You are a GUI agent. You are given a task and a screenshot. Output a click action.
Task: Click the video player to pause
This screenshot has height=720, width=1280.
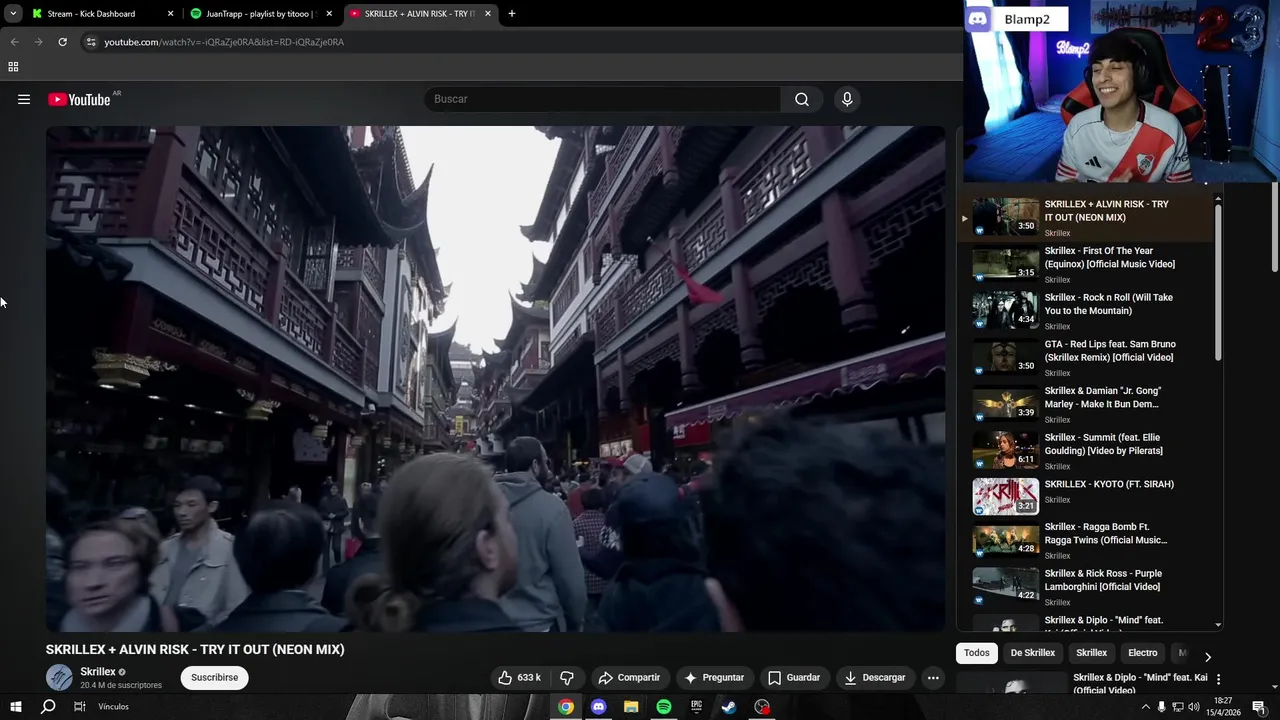click(495, 378)
